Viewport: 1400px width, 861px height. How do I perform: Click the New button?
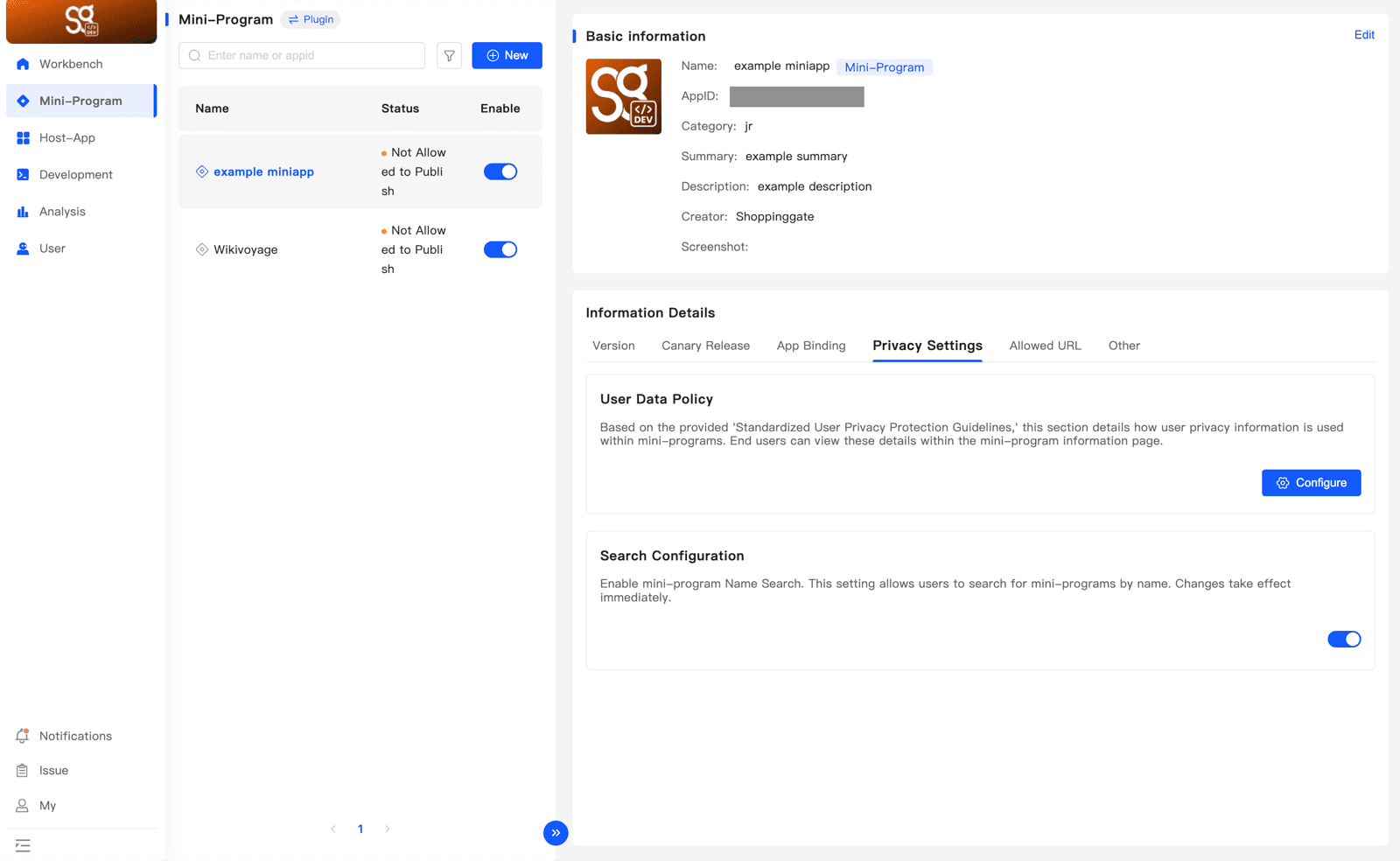click(x=507, y=55)
